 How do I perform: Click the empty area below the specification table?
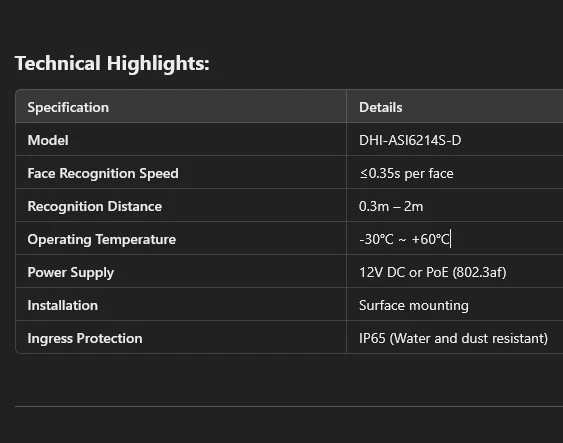[x=289, y=379]
